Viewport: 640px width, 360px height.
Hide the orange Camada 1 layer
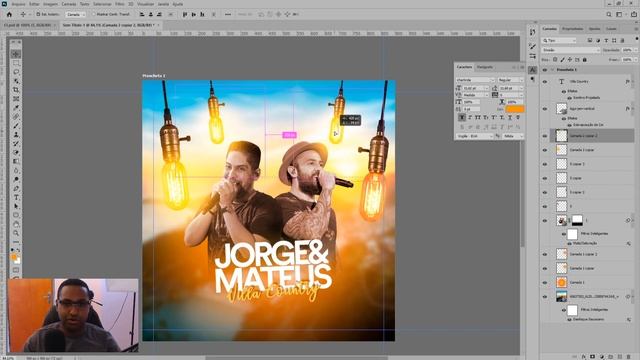coord(544,282)
